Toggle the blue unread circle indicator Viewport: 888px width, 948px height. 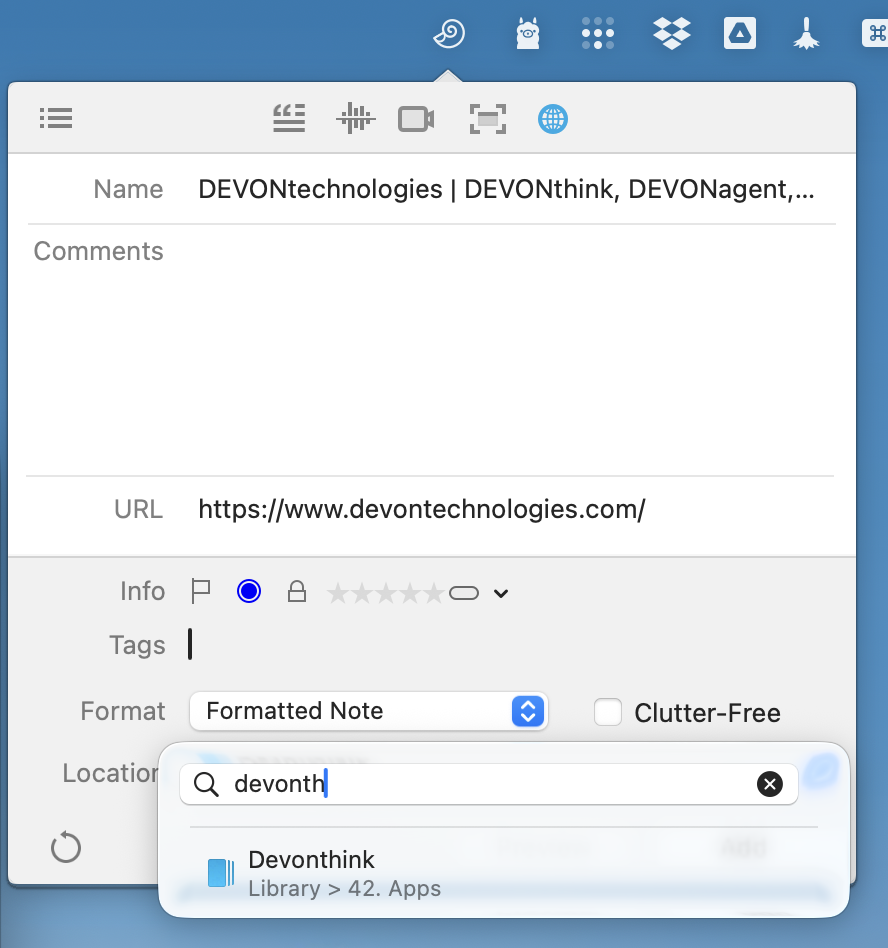pos(249,592)
